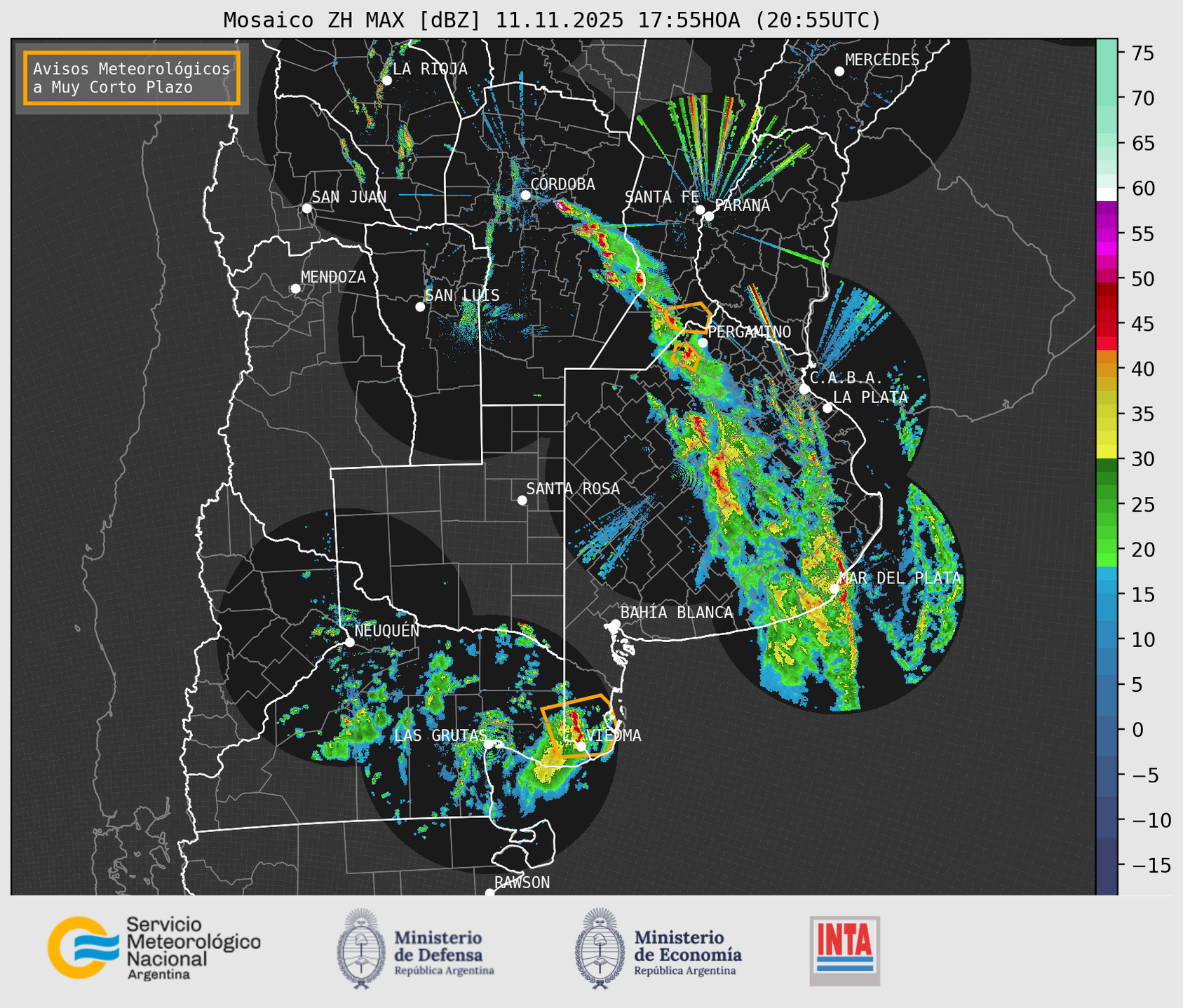Click the SAN LUIS city label
1183x1008 pixels.
tap(462, 295)
